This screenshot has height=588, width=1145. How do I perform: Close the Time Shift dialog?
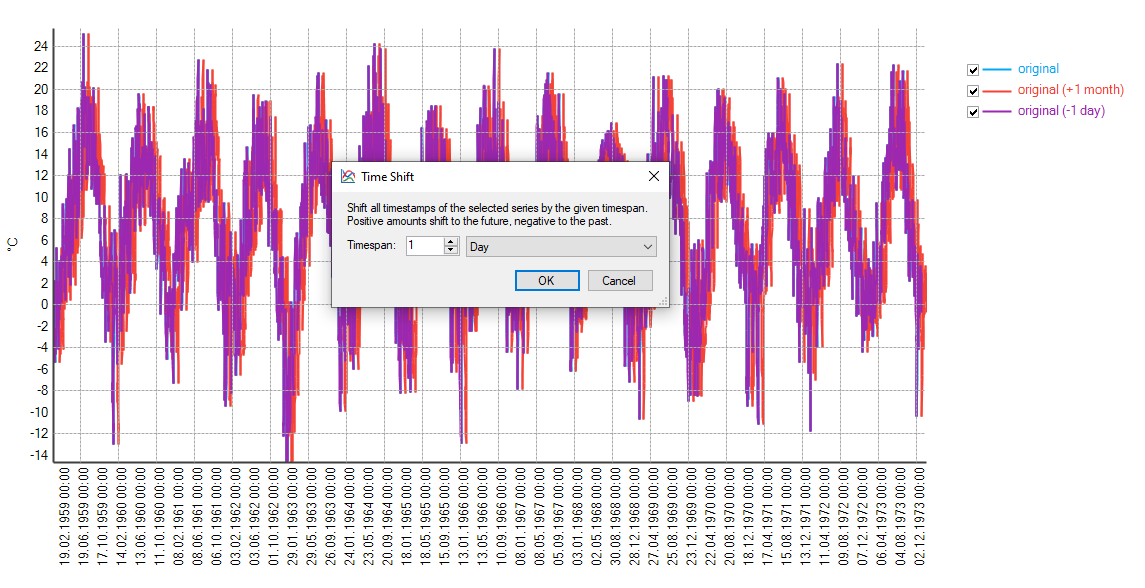(654, 176)
